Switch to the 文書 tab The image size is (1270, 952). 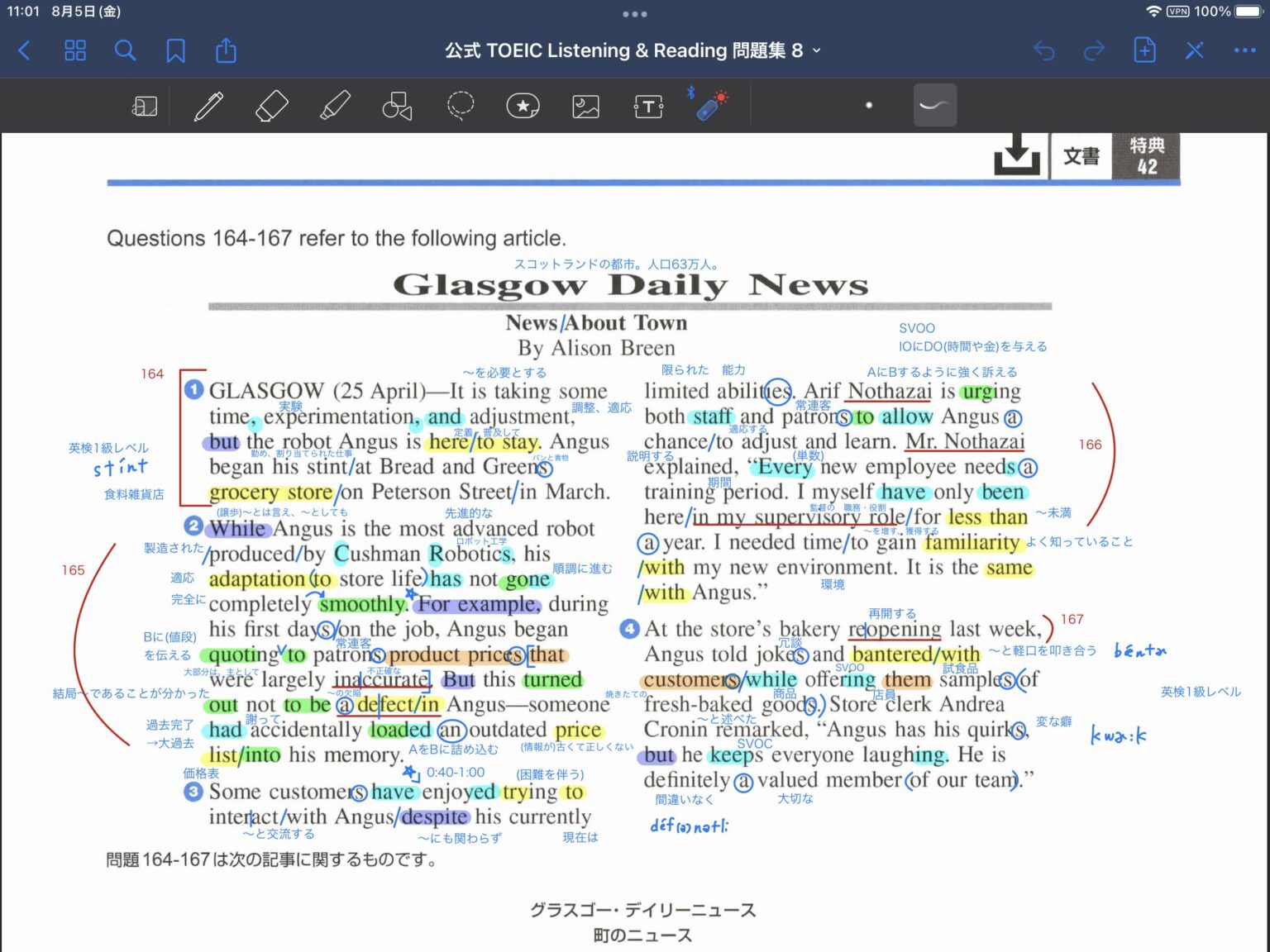[x=1081, y=155]
